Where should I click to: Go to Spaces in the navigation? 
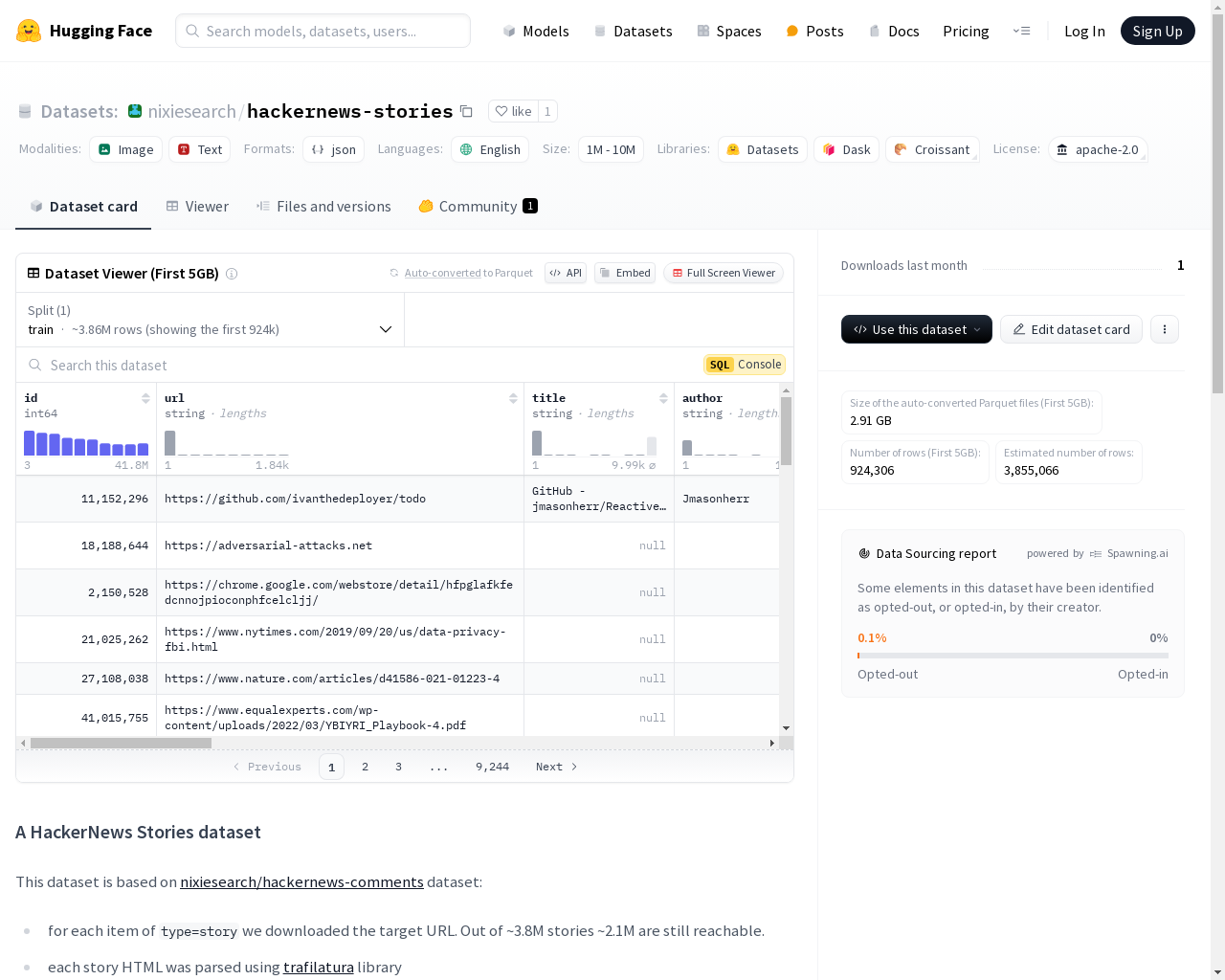coord(729,31)
